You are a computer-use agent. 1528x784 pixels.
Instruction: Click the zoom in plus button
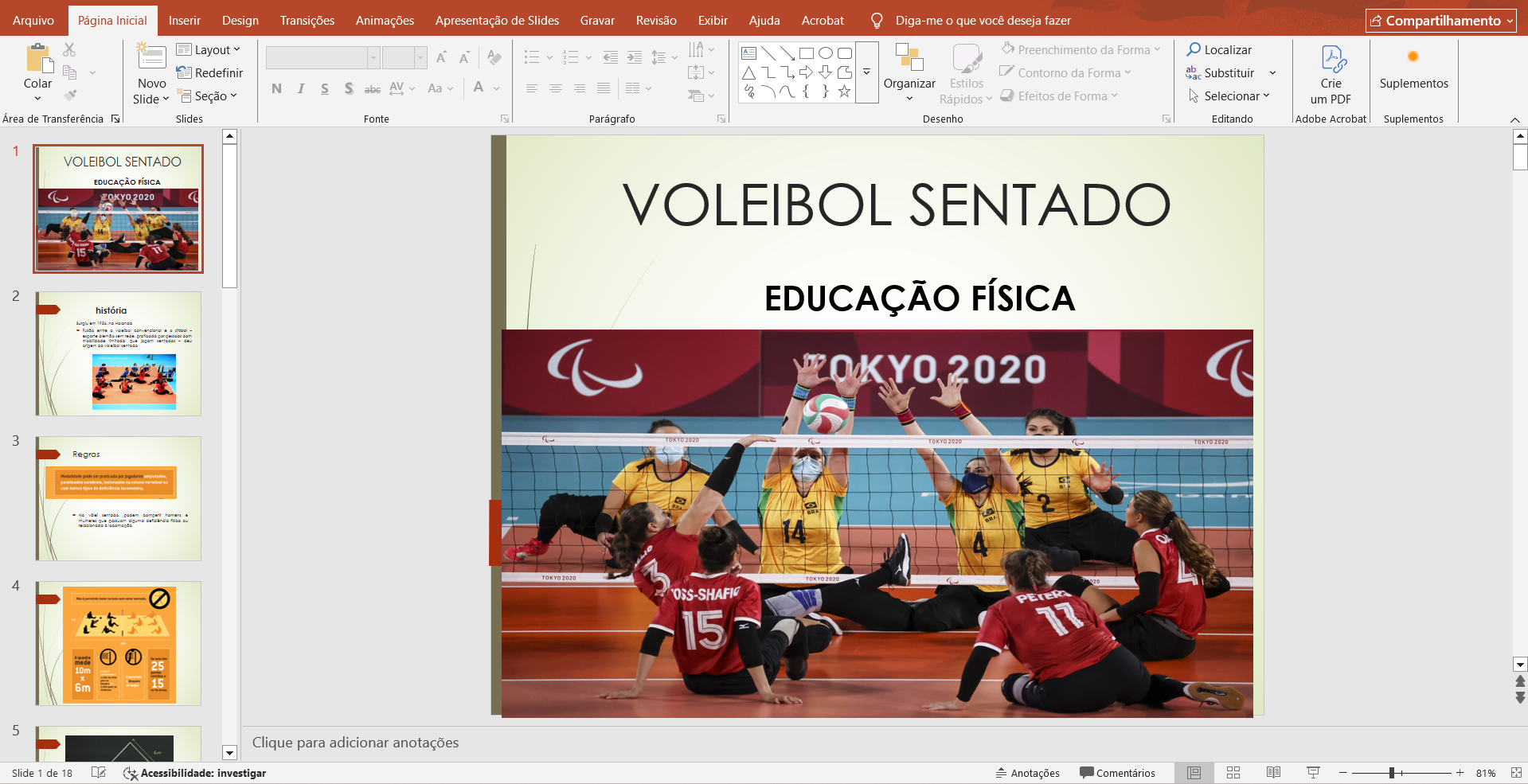[x=1460, y=773]
